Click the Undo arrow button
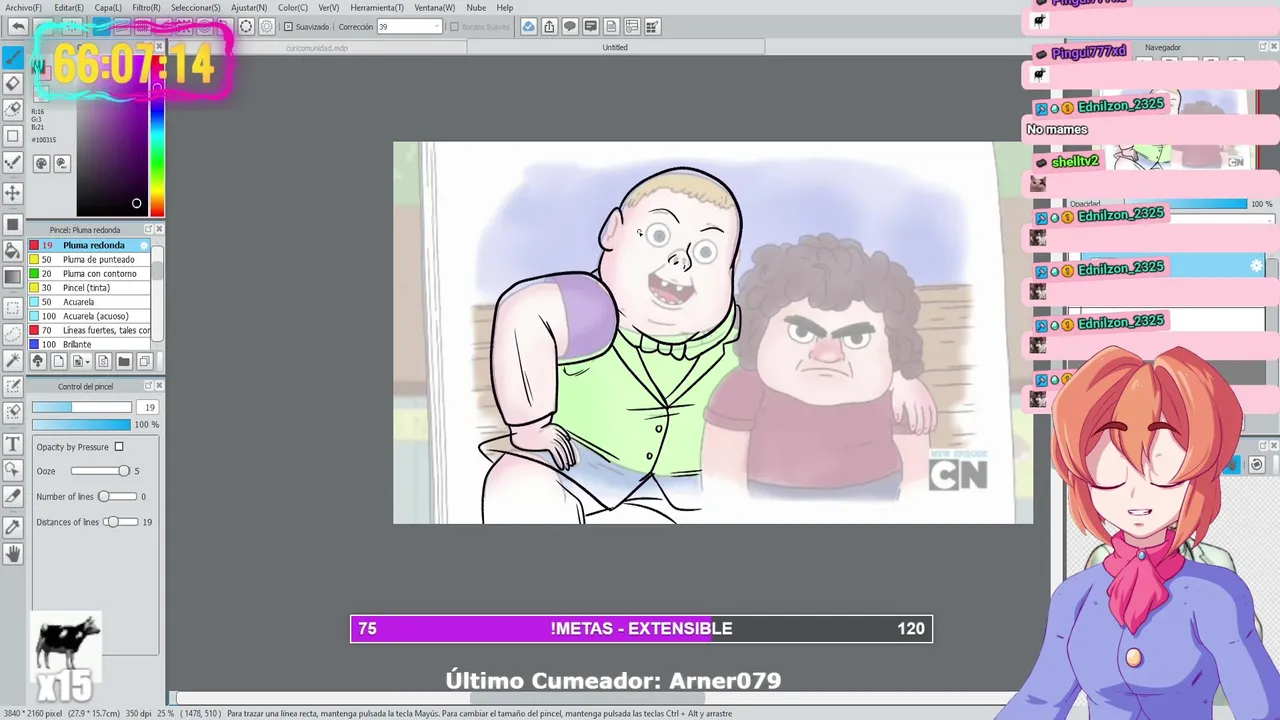 (x=18, y=27)
